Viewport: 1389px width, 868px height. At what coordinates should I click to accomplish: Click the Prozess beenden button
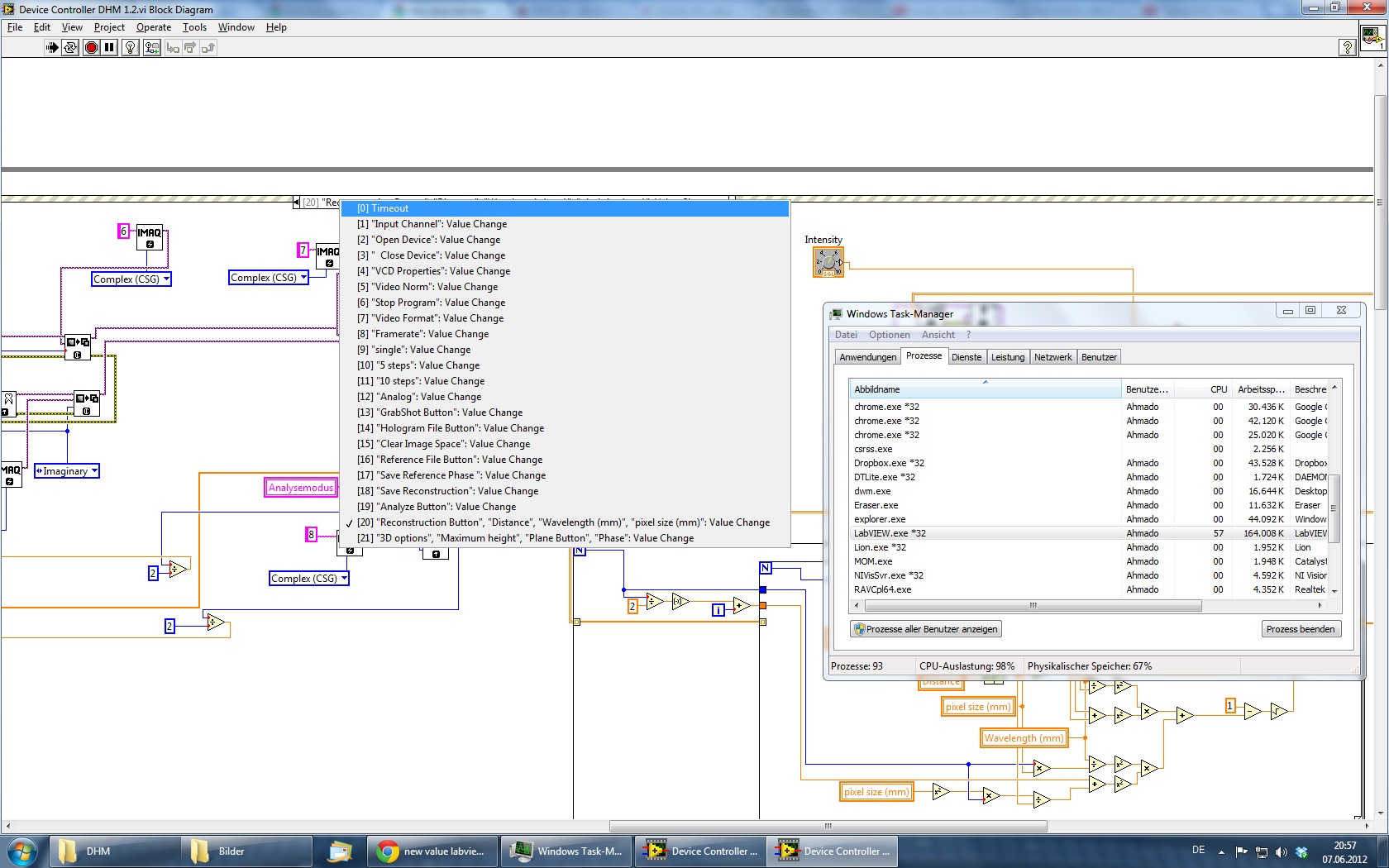1300,629
